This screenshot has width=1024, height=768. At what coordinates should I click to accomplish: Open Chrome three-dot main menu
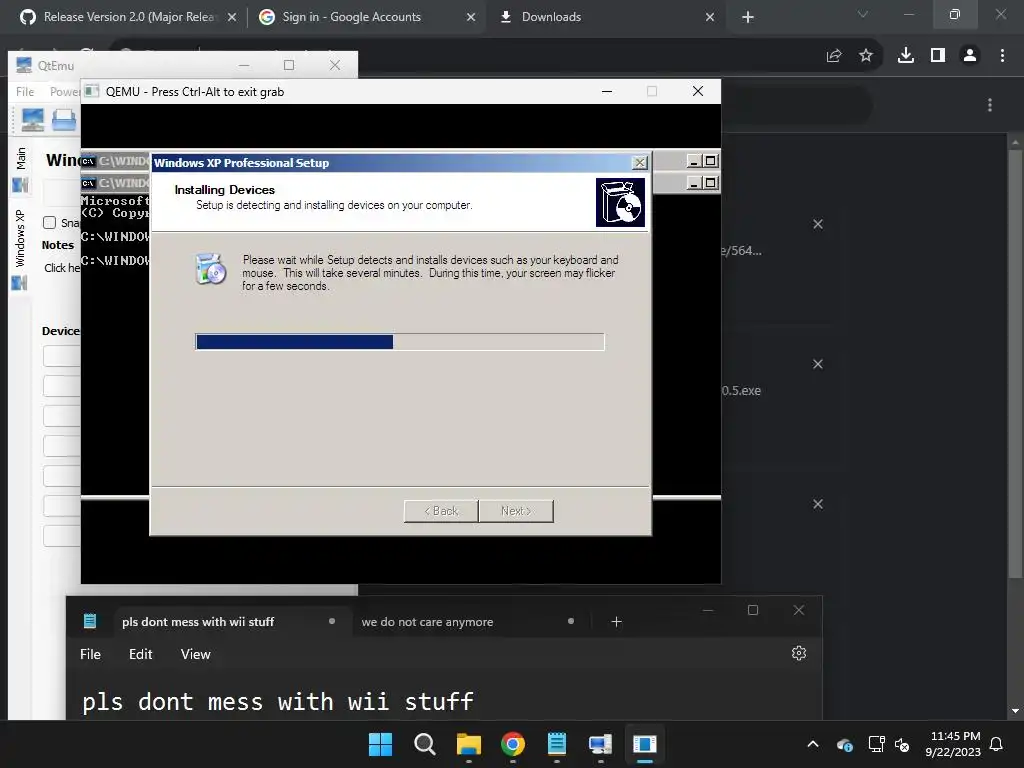click(1002, 56)
